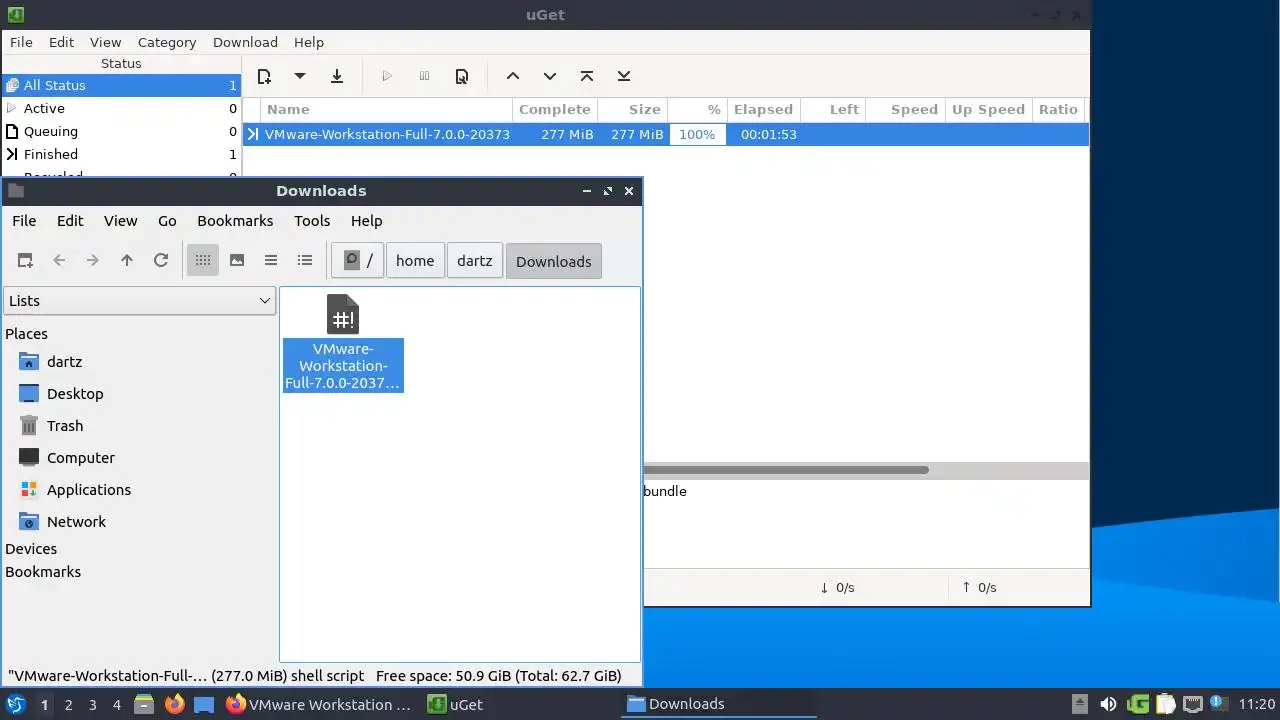Click the back arrow in file manager
Screen dimensions: 1280x720
click(59, 260)
